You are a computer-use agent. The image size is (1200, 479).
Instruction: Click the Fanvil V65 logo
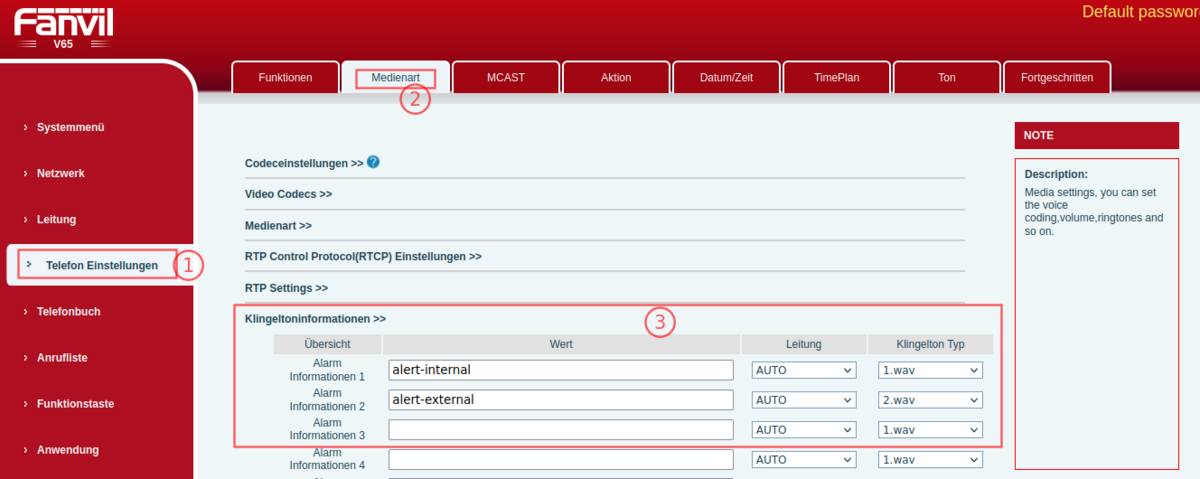(x=63, y=26)
